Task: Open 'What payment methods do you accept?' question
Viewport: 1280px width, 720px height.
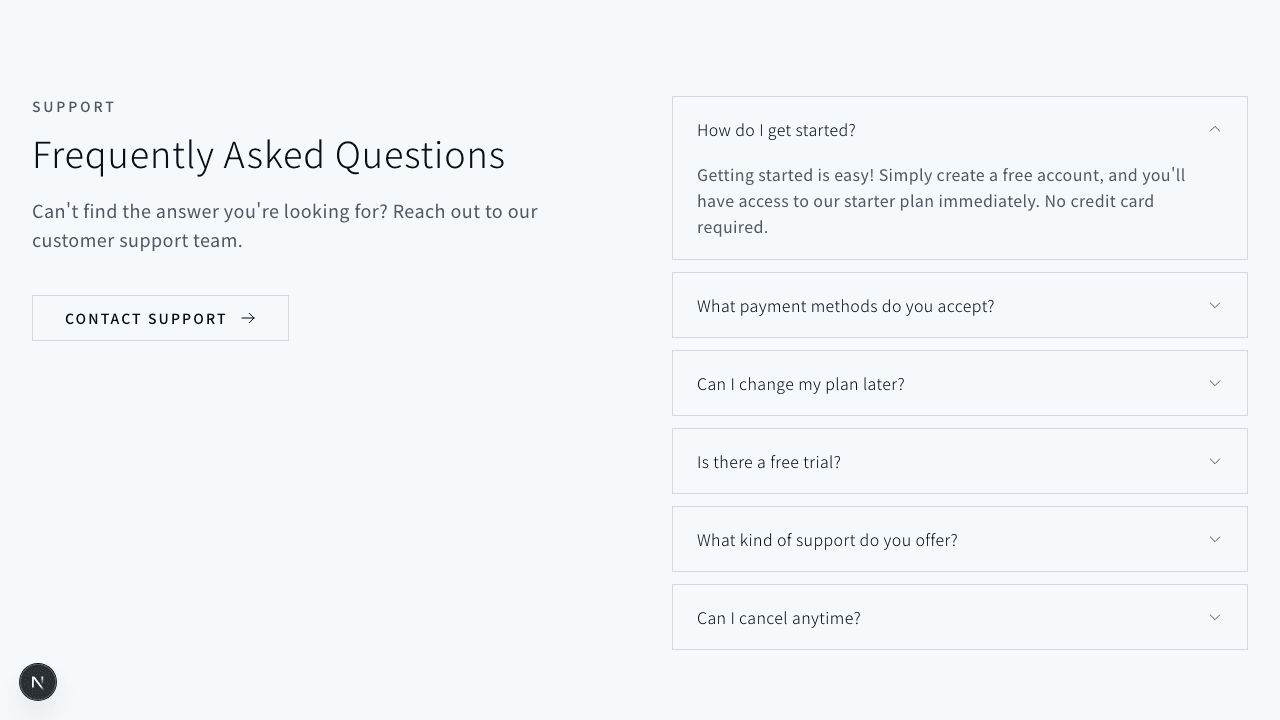Action: [845, 306]
